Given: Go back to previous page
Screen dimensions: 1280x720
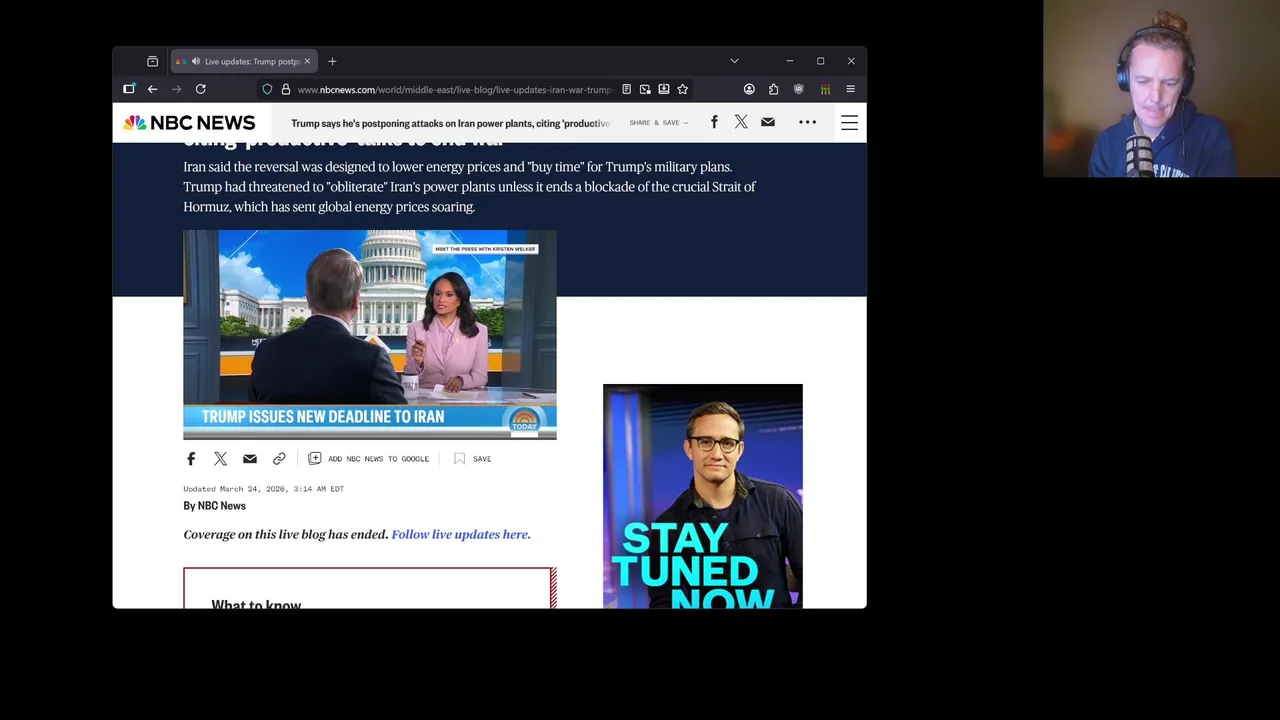Looking at the screenshot, I should (x=153, y=89).
